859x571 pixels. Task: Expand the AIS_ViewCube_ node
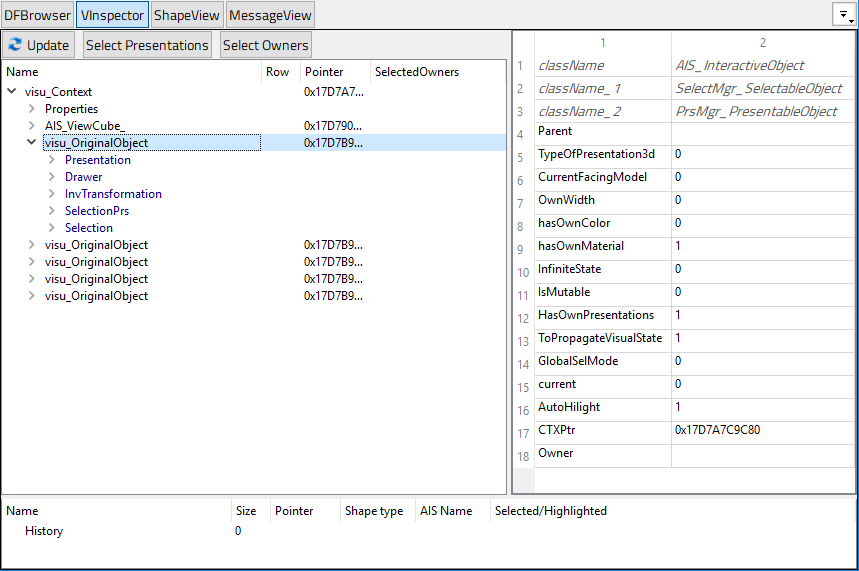pos(32,126)
